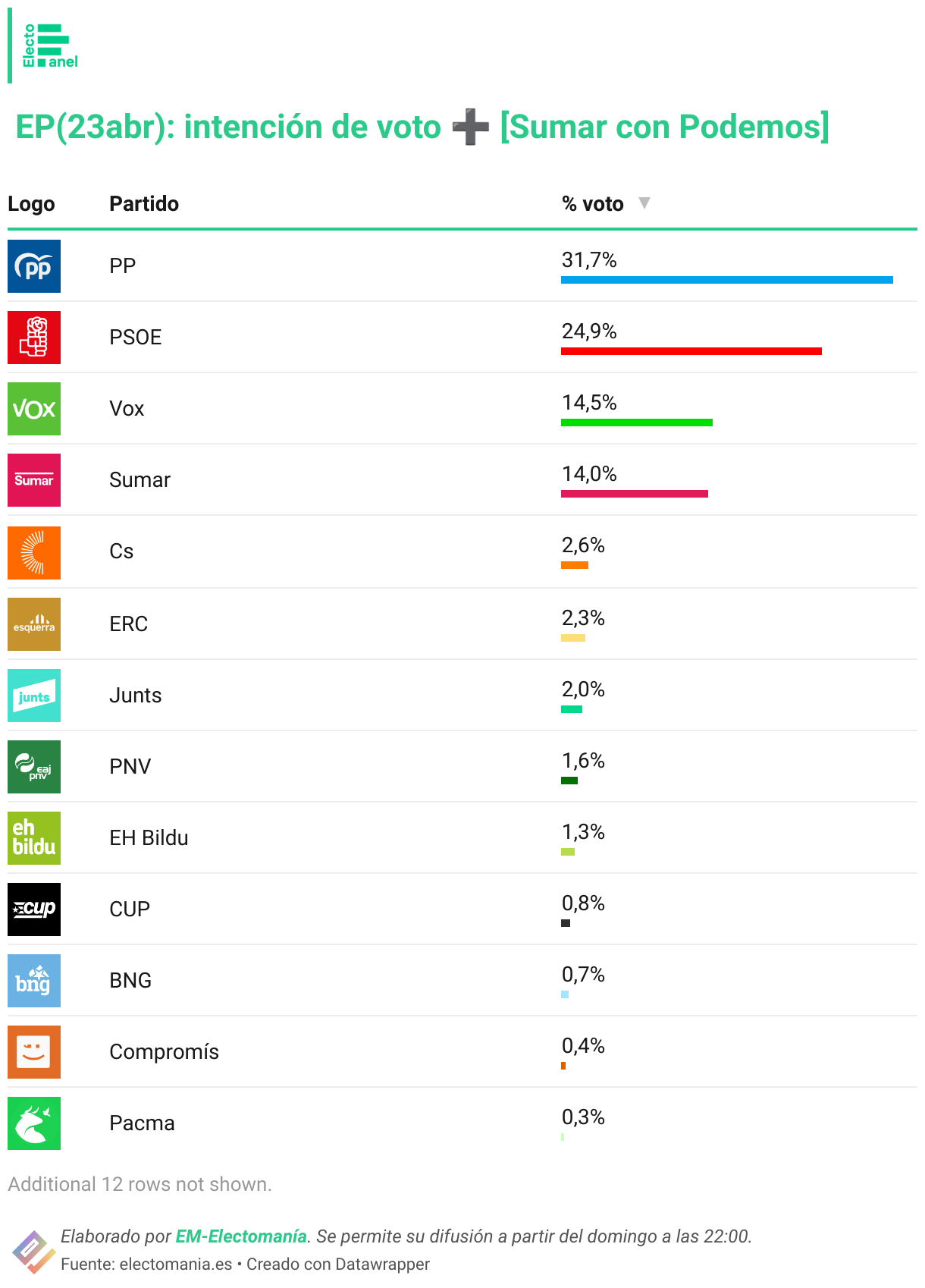This screenshot has width=925, height=1288.
Task: Click the EH Bildu logo
Action: pyautogui.click(x=34, y=838)
